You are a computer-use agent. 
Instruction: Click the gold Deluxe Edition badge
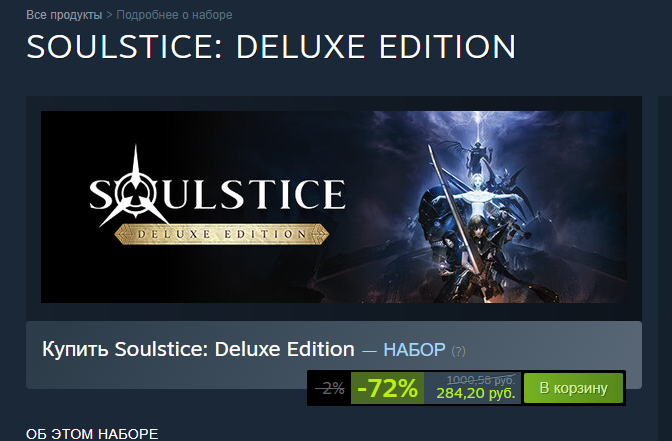tap(222, 234)
